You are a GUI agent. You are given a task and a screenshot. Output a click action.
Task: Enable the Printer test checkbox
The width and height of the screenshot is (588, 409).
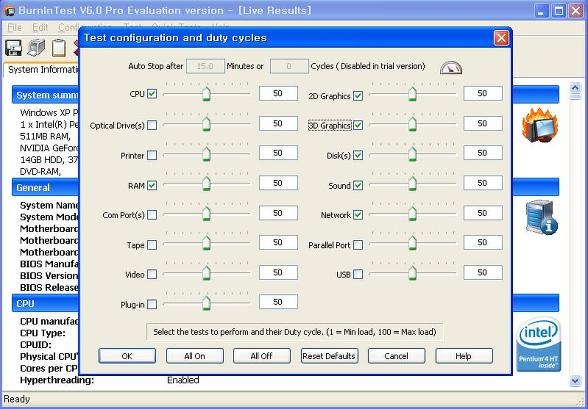point(152,155)
